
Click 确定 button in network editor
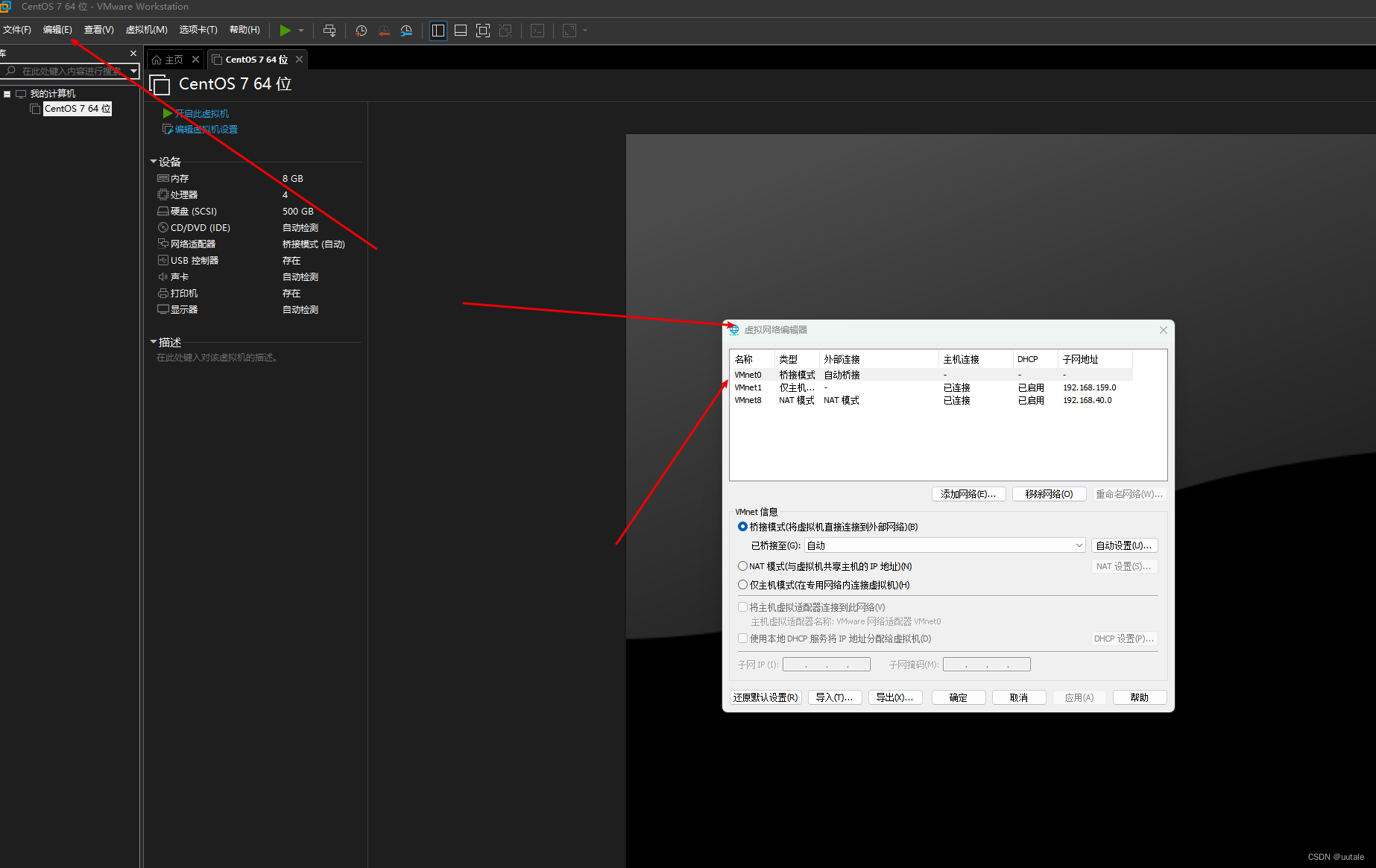coord(959,697)
